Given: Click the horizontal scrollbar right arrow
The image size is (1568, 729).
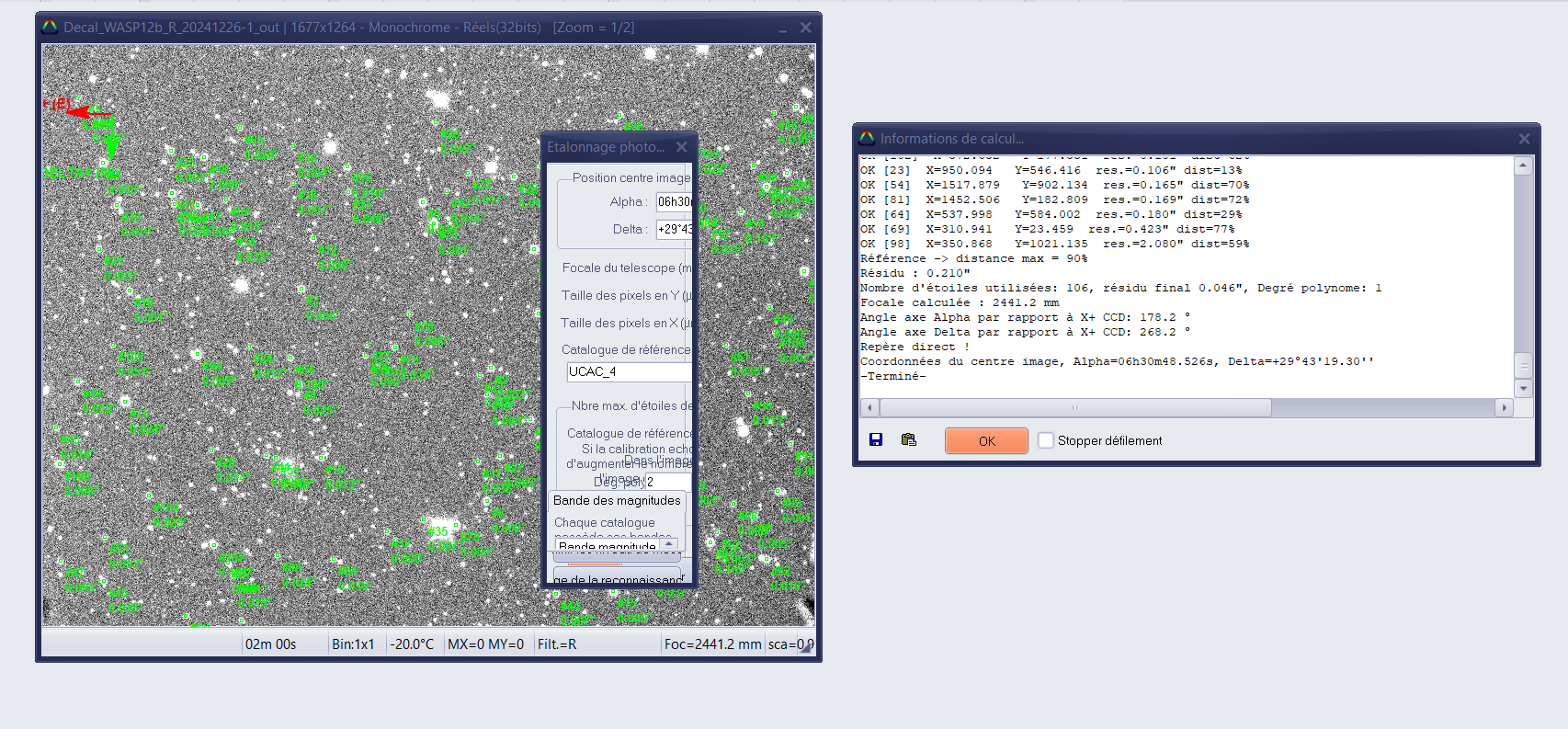Looking at the screenshot, I should tap(1504, 407).
